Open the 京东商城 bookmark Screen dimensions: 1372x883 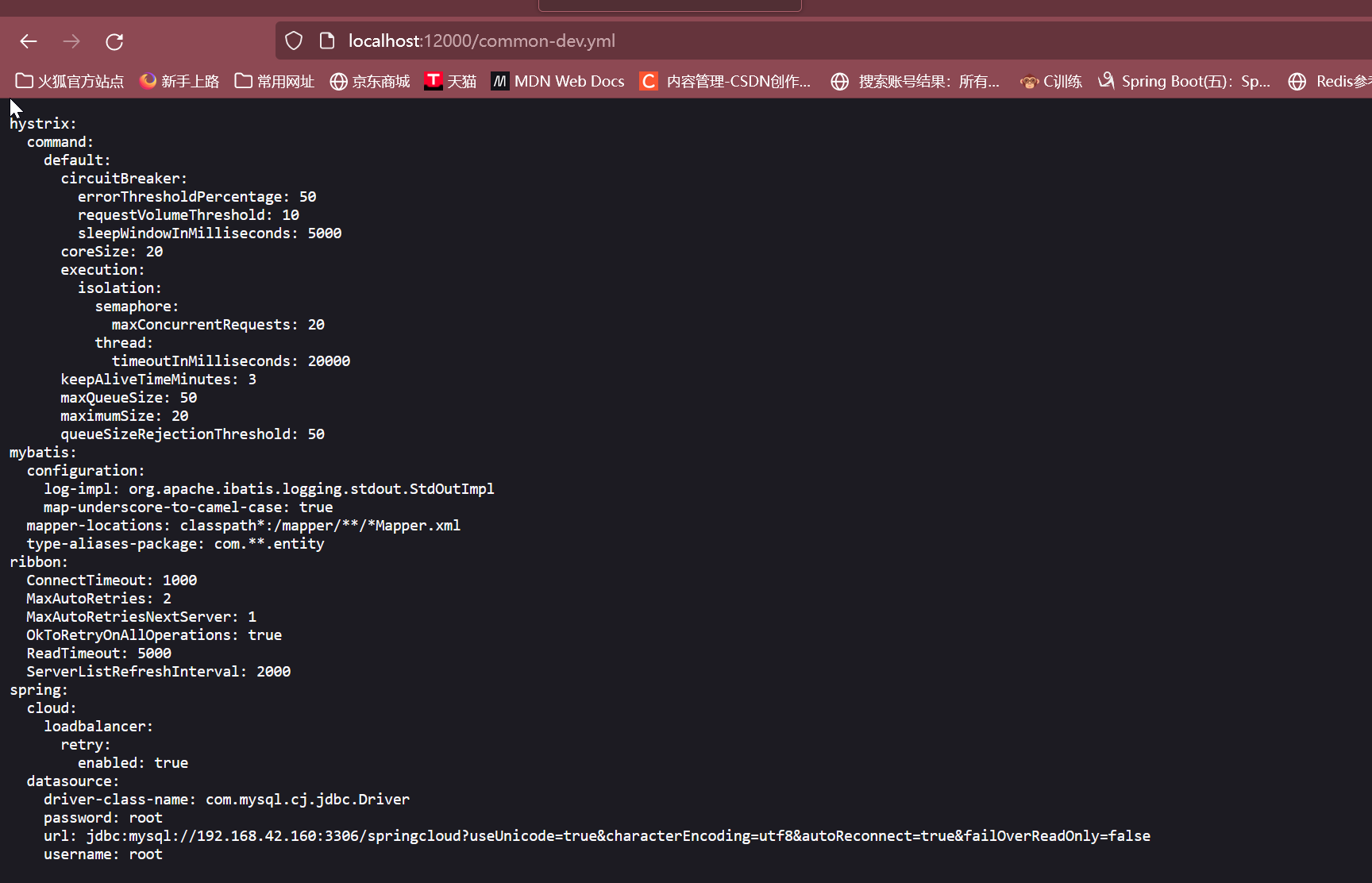pos(370,81)
